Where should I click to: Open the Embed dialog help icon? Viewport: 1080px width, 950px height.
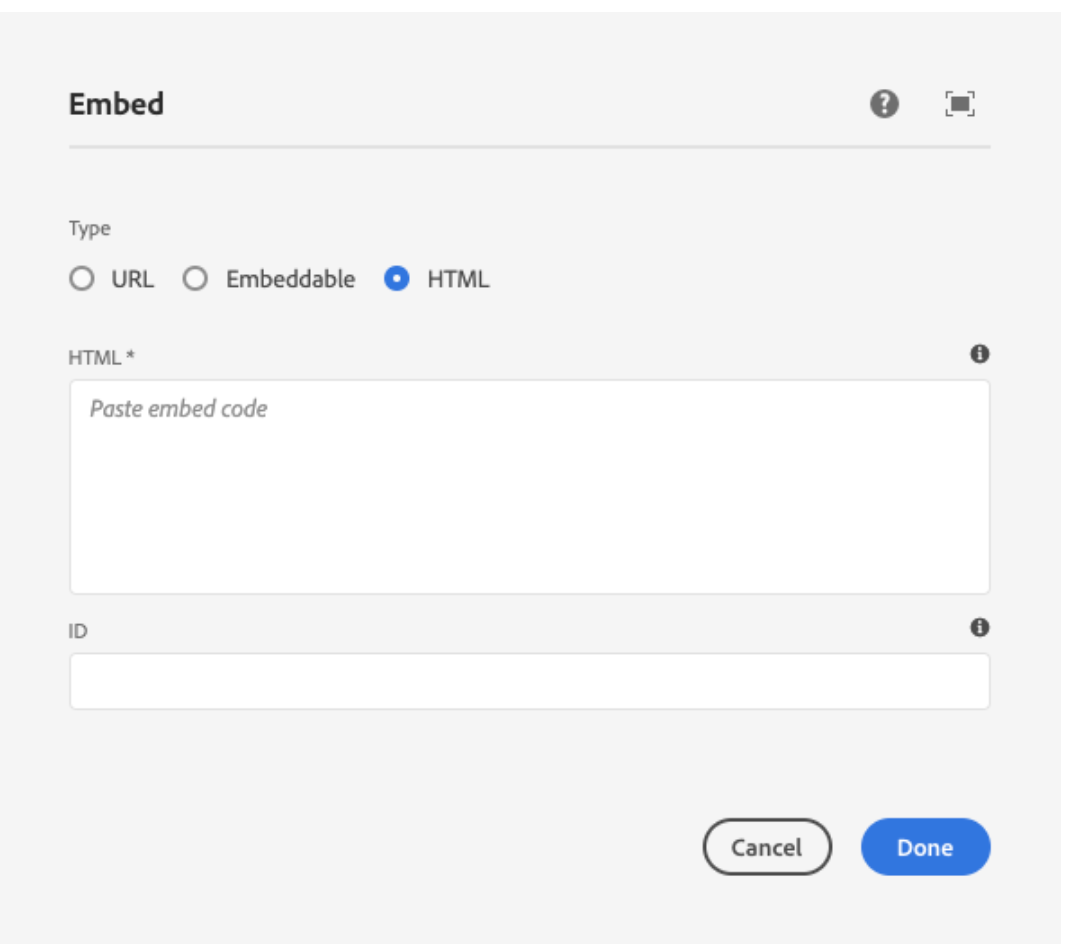point(884,104)
